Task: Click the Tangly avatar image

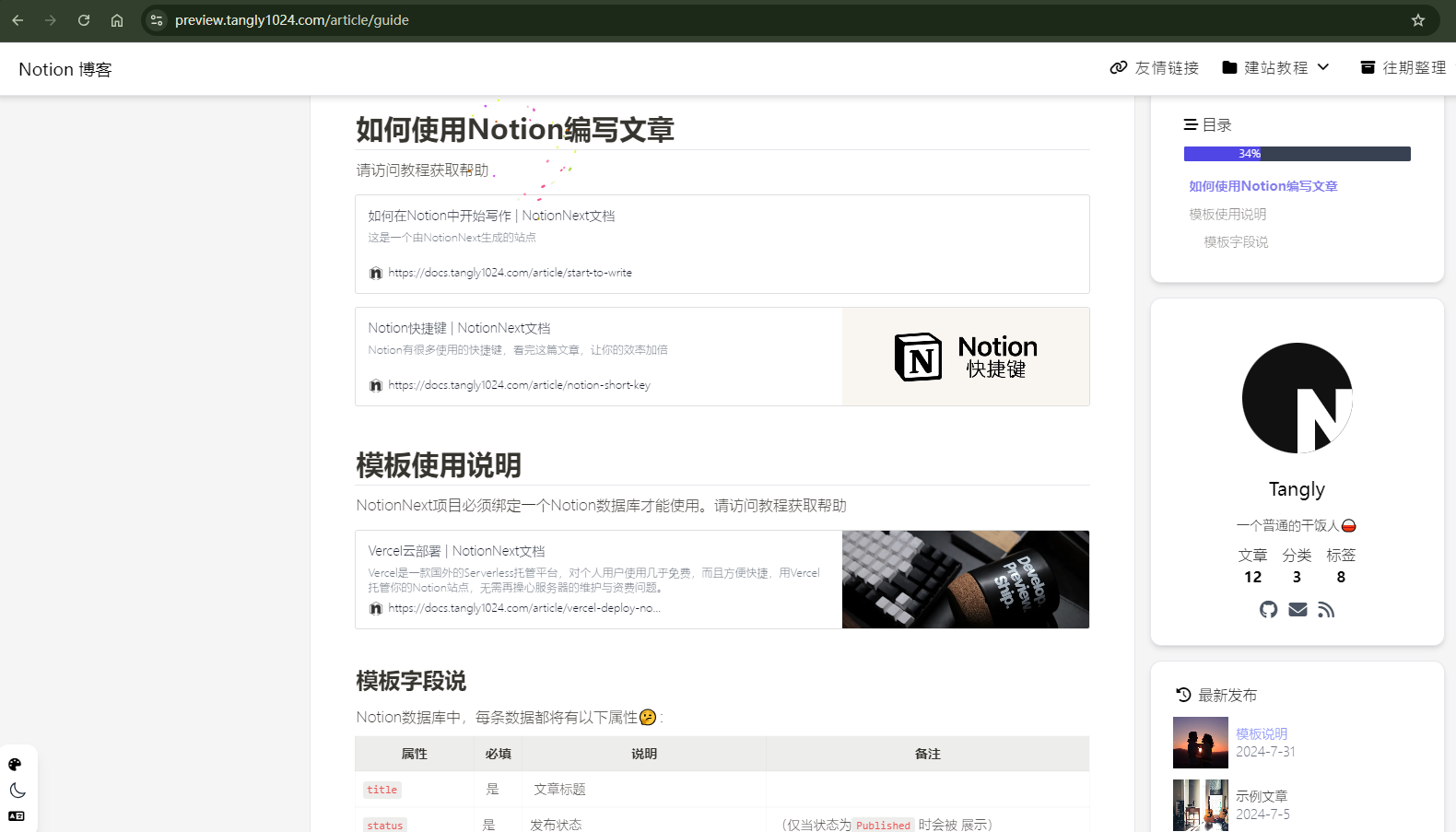Action: coord(1297,398)
